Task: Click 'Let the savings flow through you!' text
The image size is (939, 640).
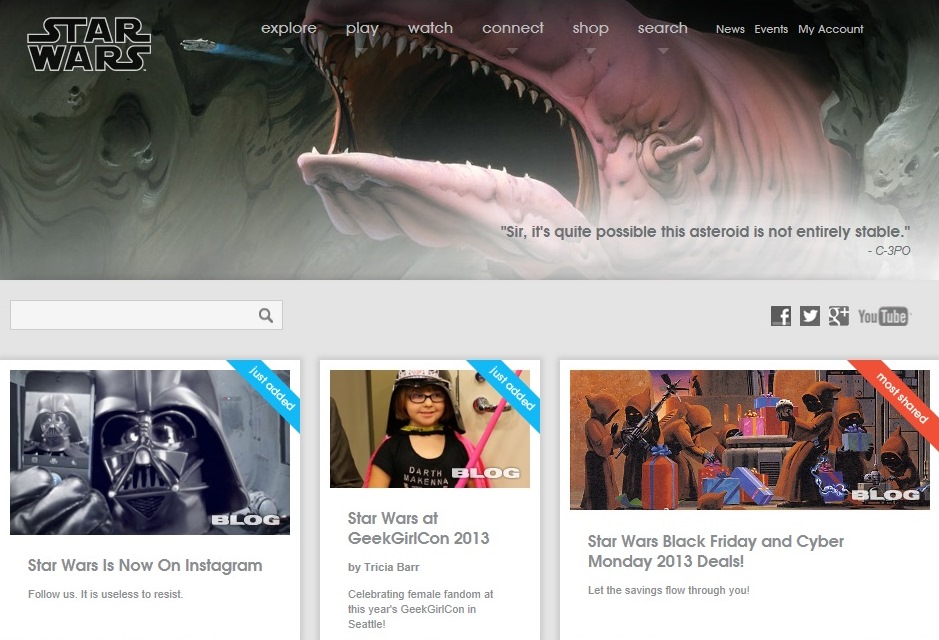Action: click(668, 590)
